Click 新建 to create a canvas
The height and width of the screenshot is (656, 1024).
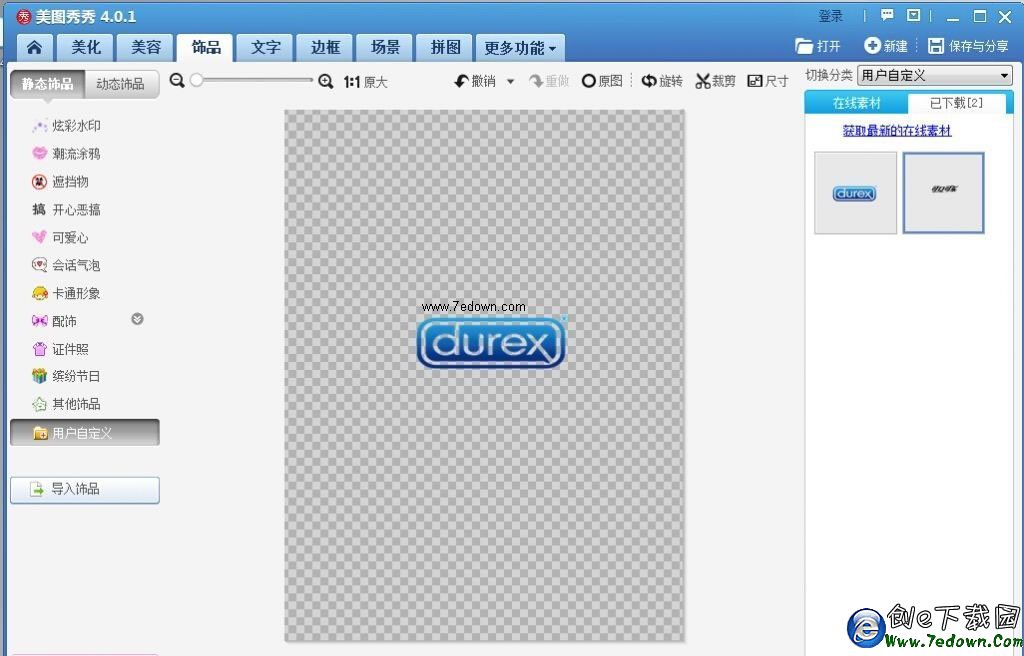886,46
